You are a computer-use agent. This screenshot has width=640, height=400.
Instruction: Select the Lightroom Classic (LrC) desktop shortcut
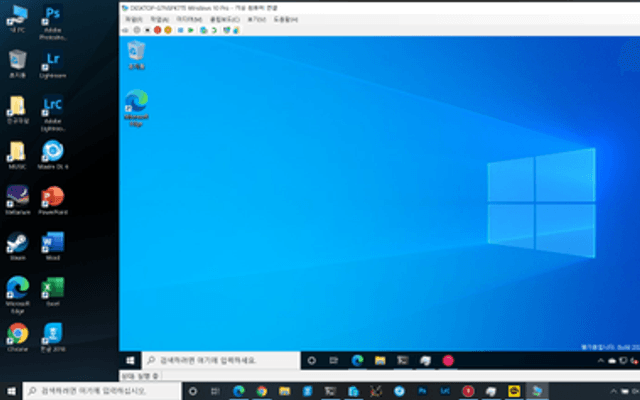pos(53,113)
